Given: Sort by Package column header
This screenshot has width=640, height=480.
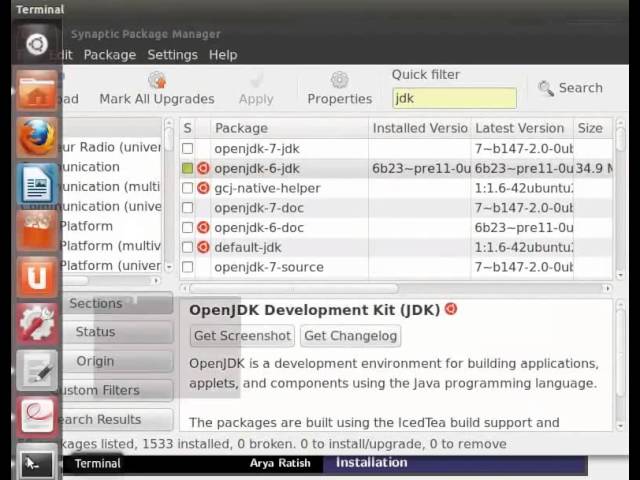Looking at the screenshot, I should point(289,128).
